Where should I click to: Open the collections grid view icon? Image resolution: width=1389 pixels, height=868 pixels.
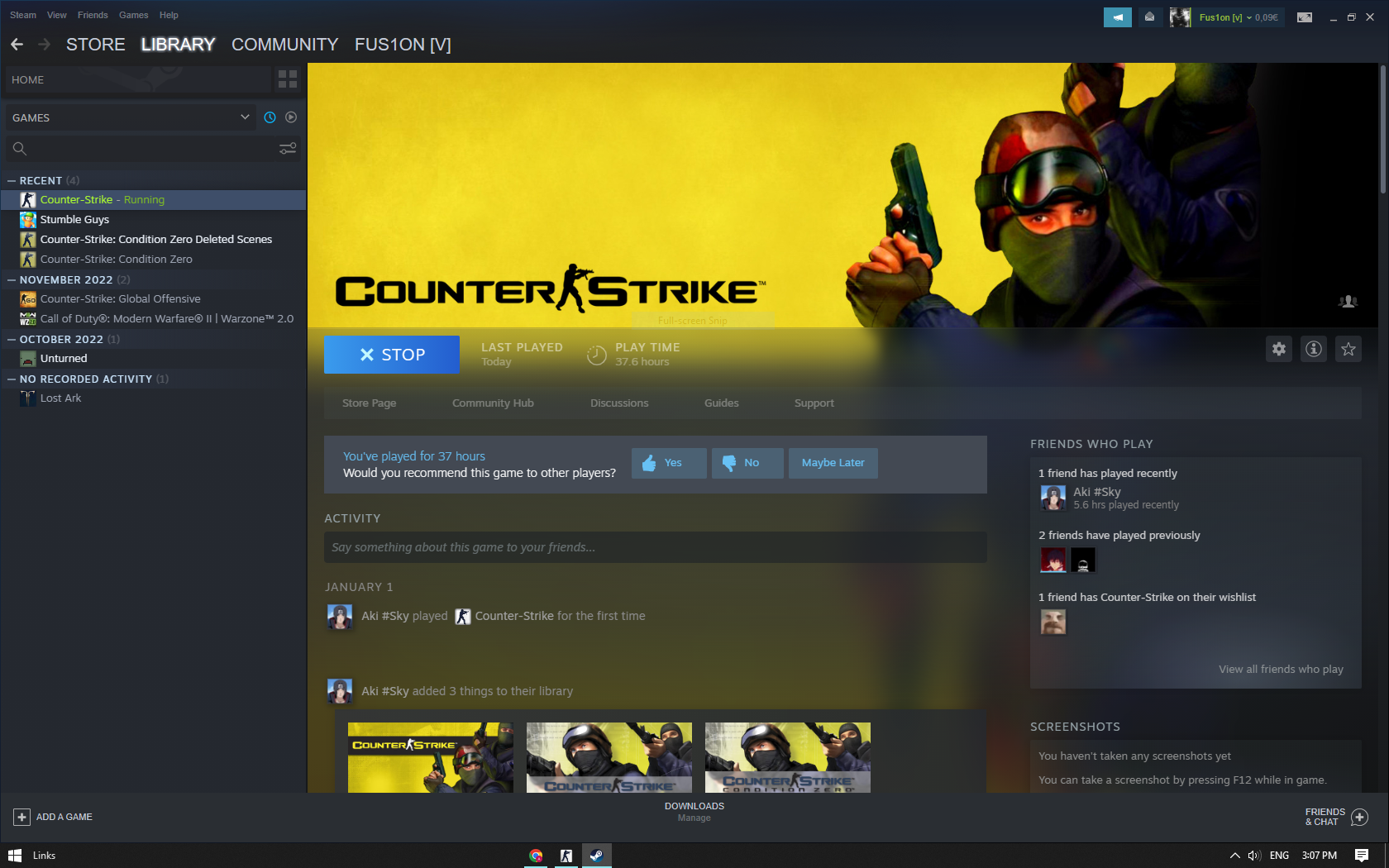288,79
